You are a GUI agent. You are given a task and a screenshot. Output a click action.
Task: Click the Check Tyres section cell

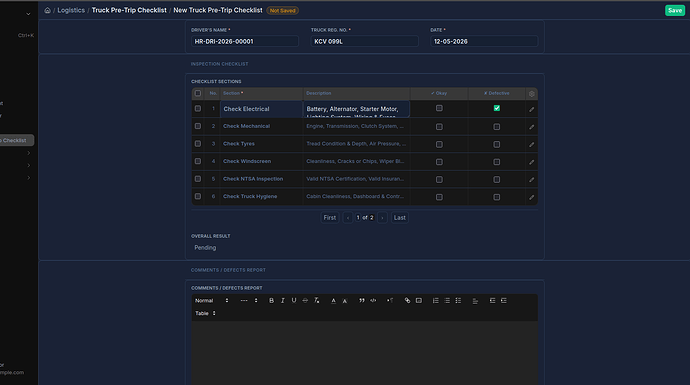click(x=261, y=144)
